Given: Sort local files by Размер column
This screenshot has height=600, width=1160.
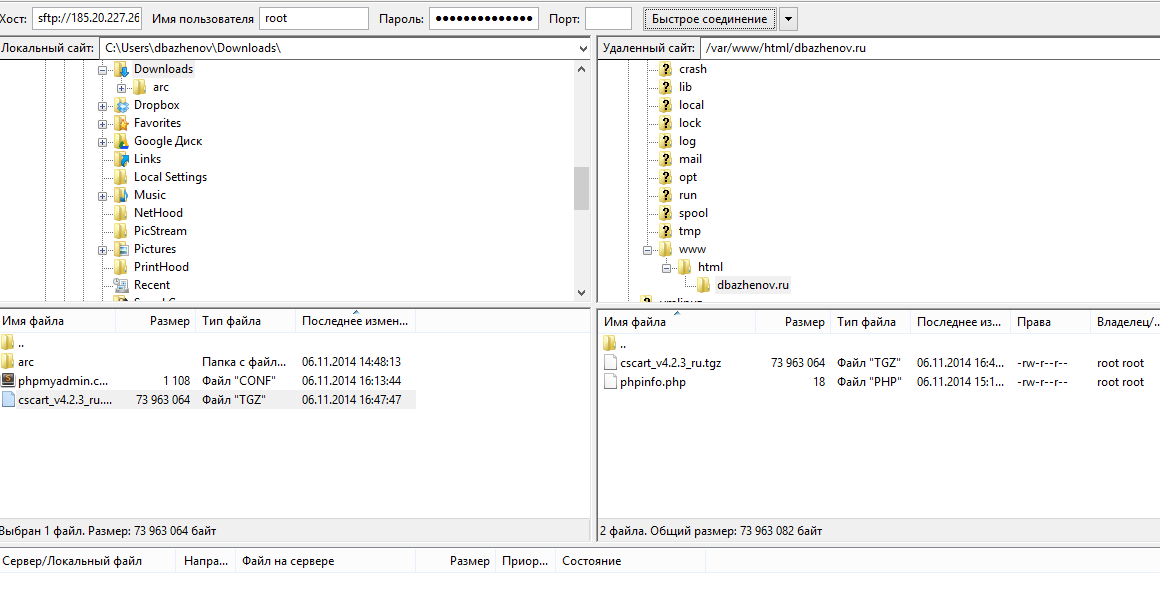Looking at the screenshot, I should [x=169, y=321].
